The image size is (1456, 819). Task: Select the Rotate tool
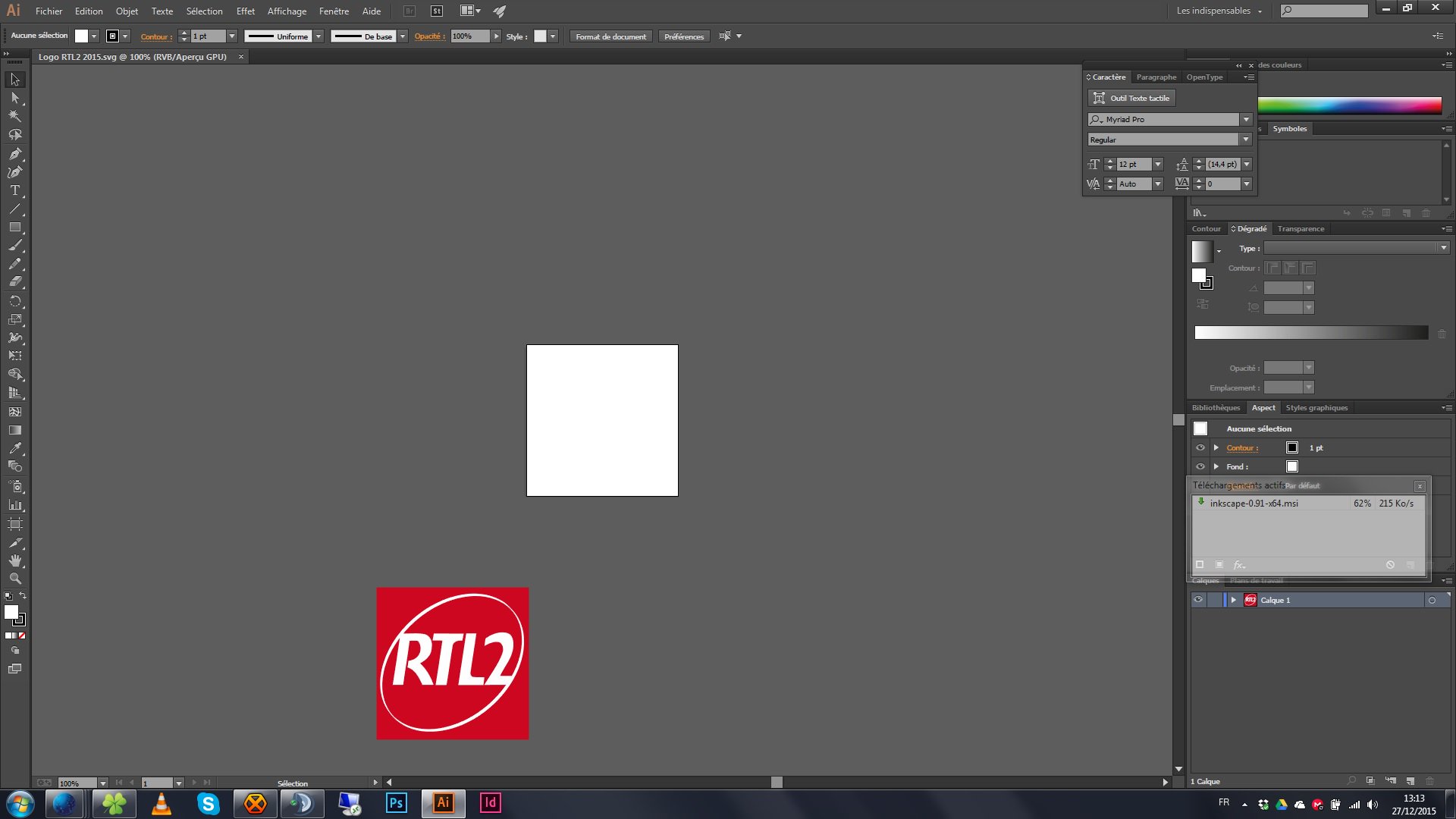point(14,301)
